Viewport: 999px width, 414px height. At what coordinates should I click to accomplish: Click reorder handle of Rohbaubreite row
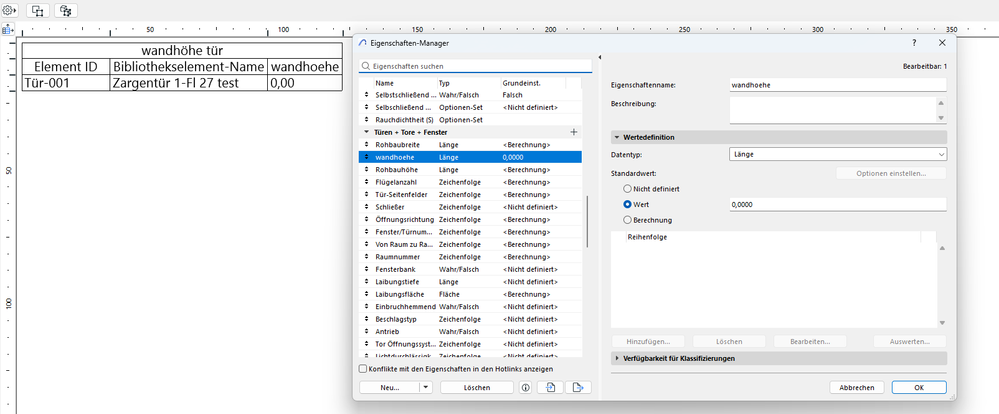point(366,145)
